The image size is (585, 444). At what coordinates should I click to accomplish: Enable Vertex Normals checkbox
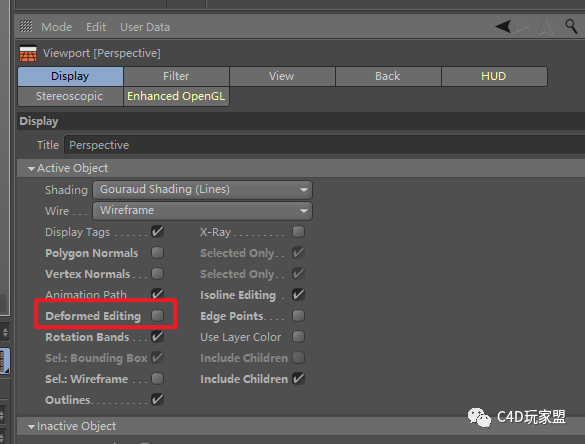tap(157, 273)
